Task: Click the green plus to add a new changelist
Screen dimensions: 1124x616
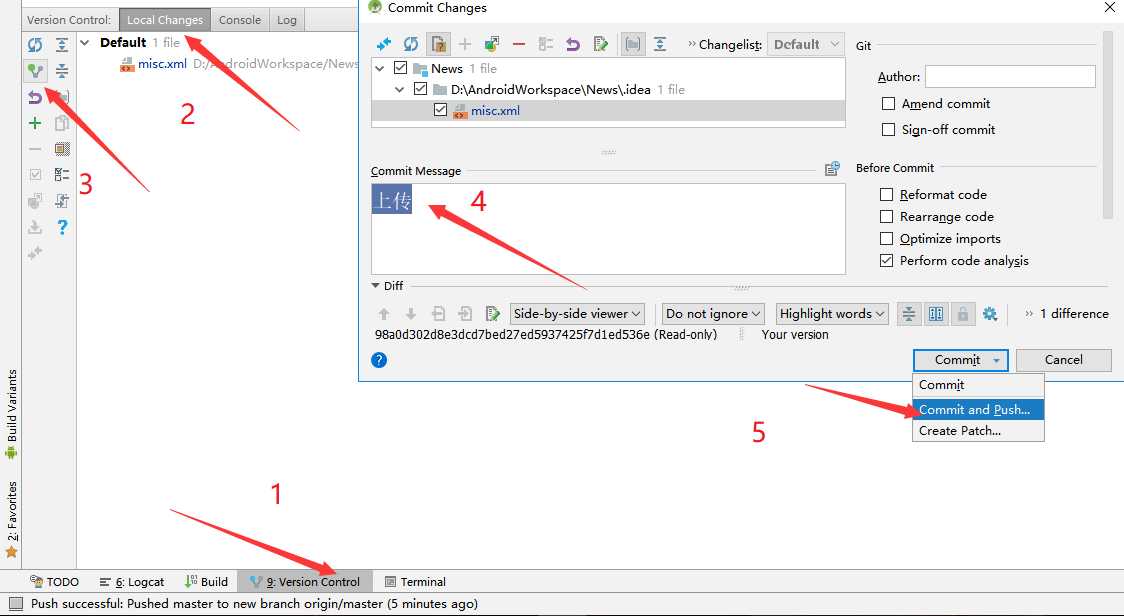Action: pos(34,123)
